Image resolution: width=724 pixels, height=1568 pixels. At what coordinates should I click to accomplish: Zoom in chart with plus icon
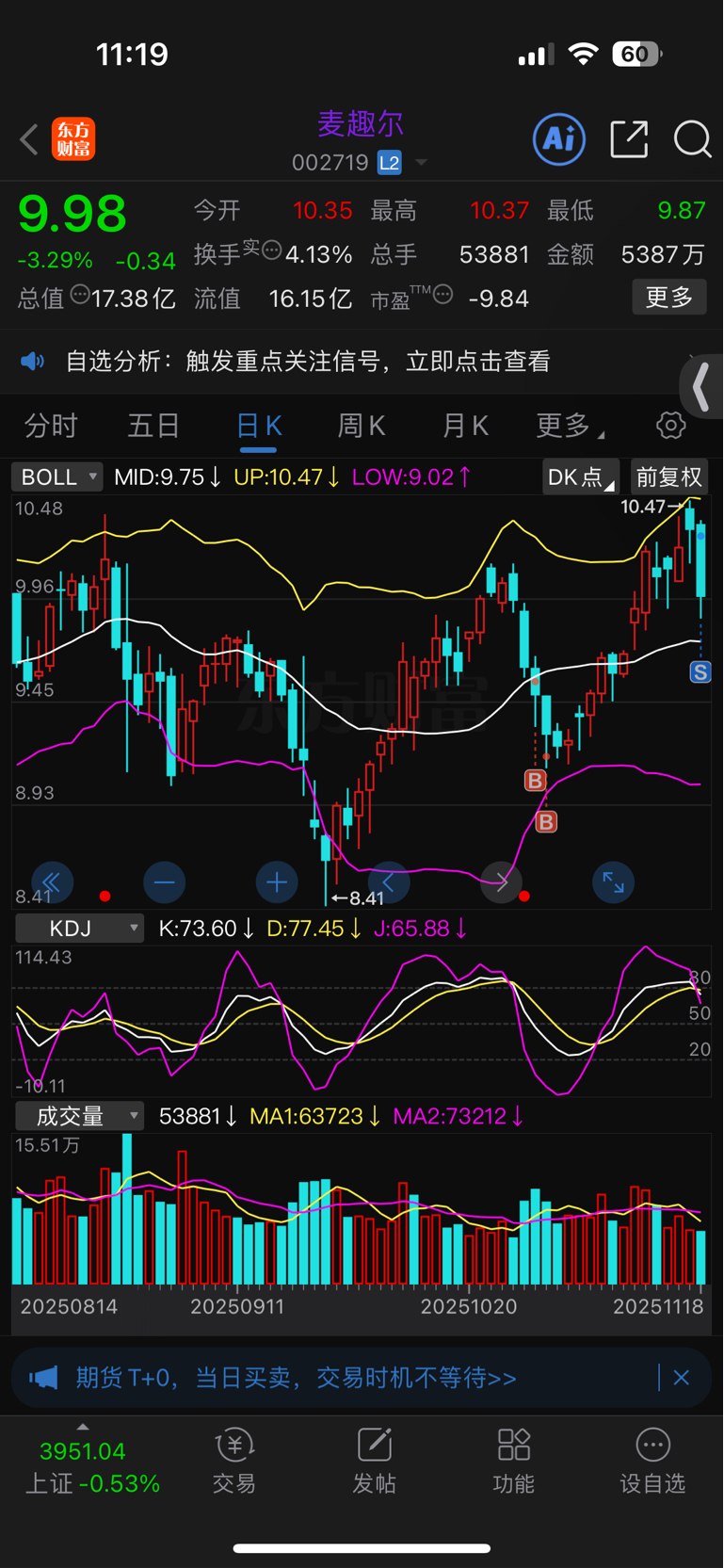(276, 882)
